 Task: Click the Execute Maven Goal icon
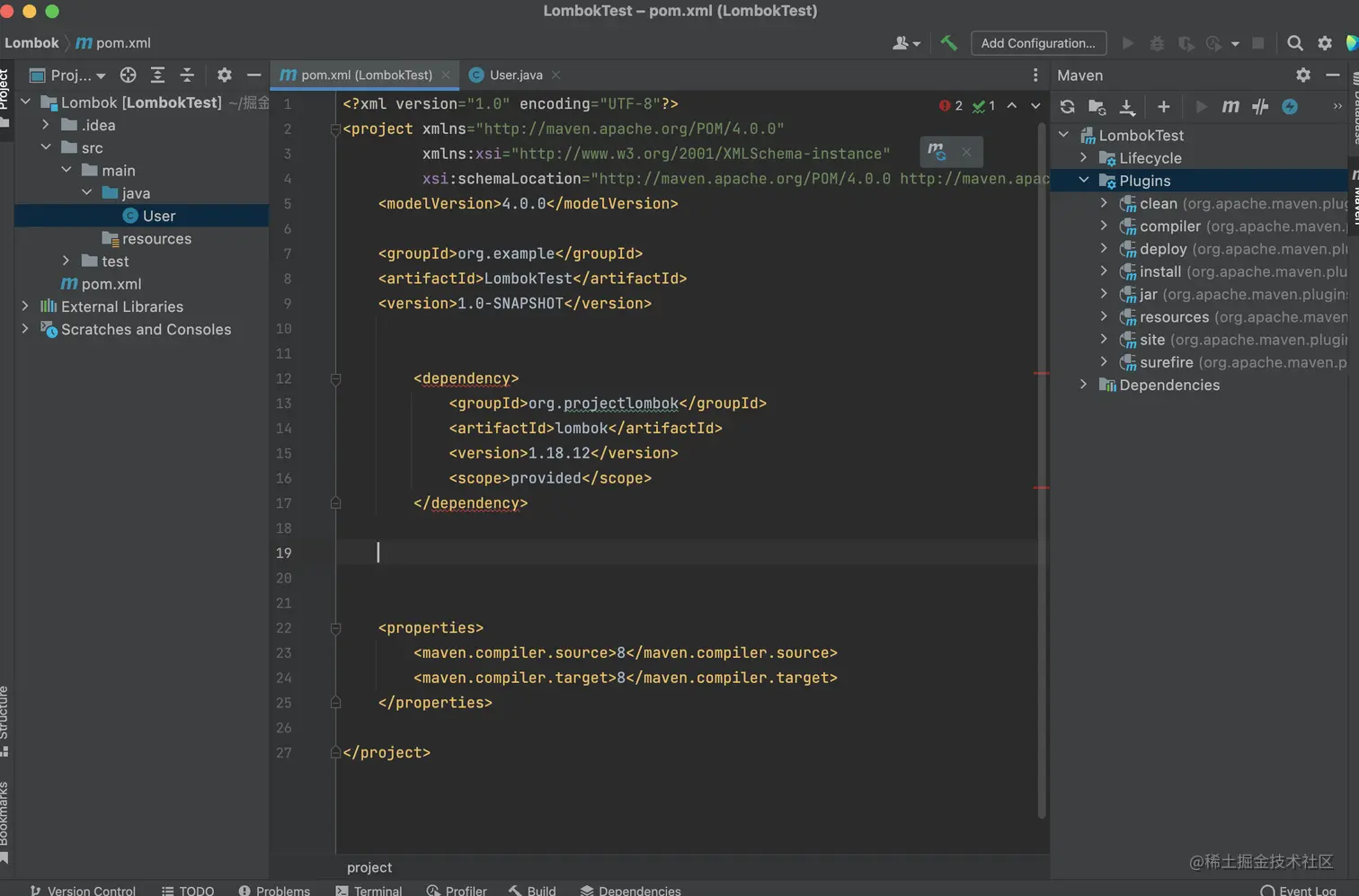1230,107
